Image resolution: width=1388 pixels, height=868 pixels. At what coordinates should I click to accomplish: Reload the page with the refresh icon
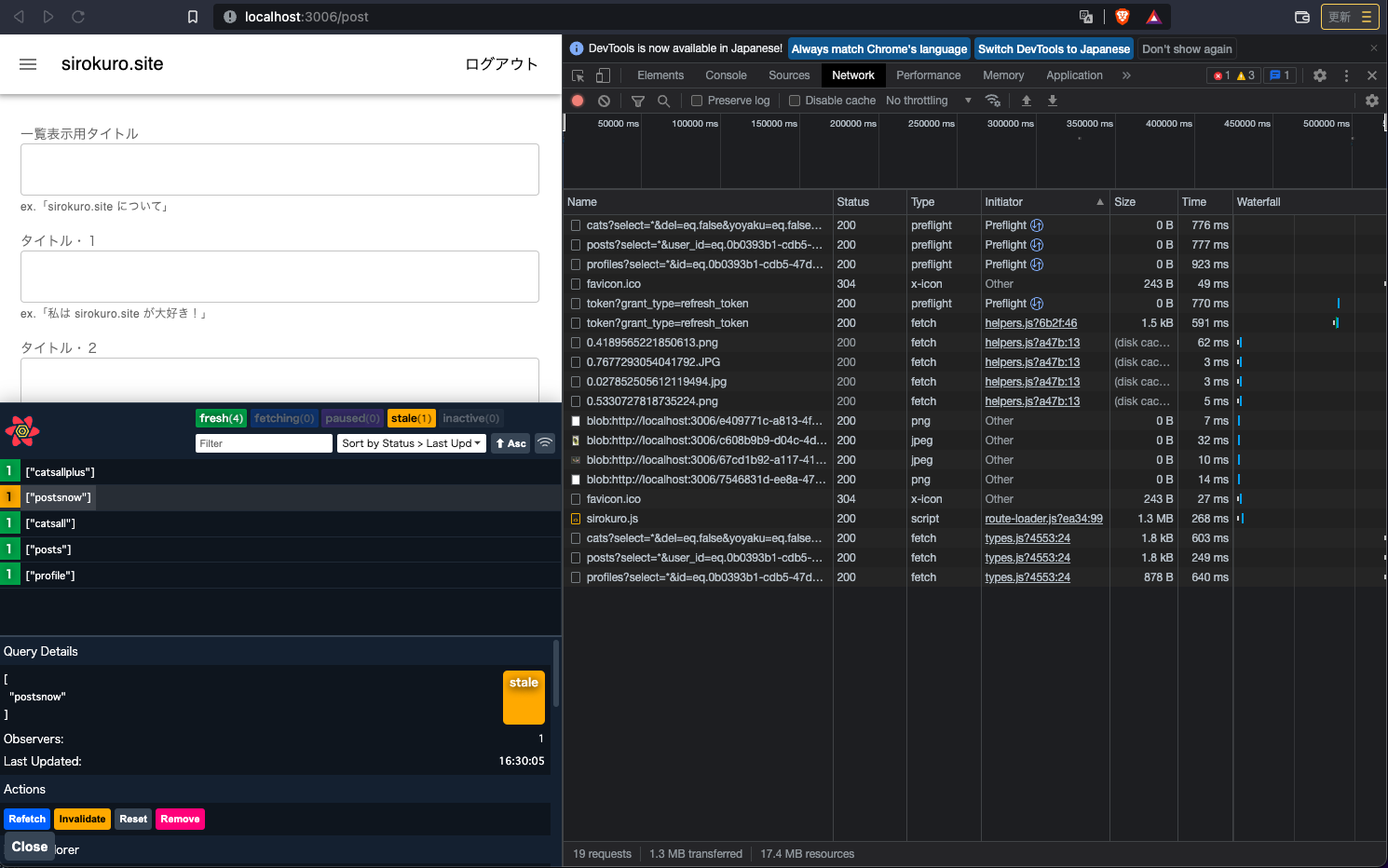78,17
